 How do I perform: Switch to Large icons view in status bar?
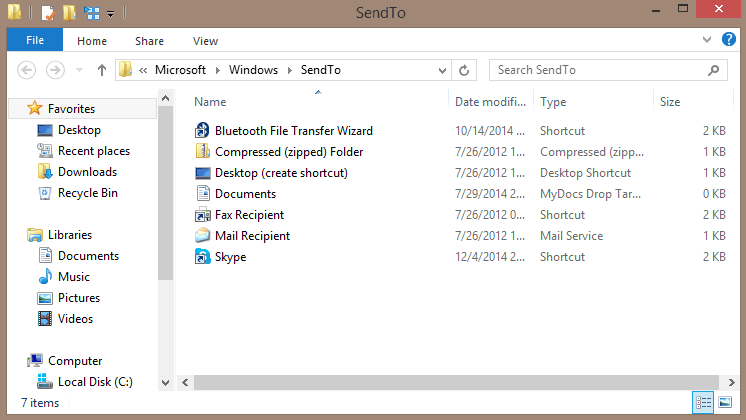coord(725,403)
